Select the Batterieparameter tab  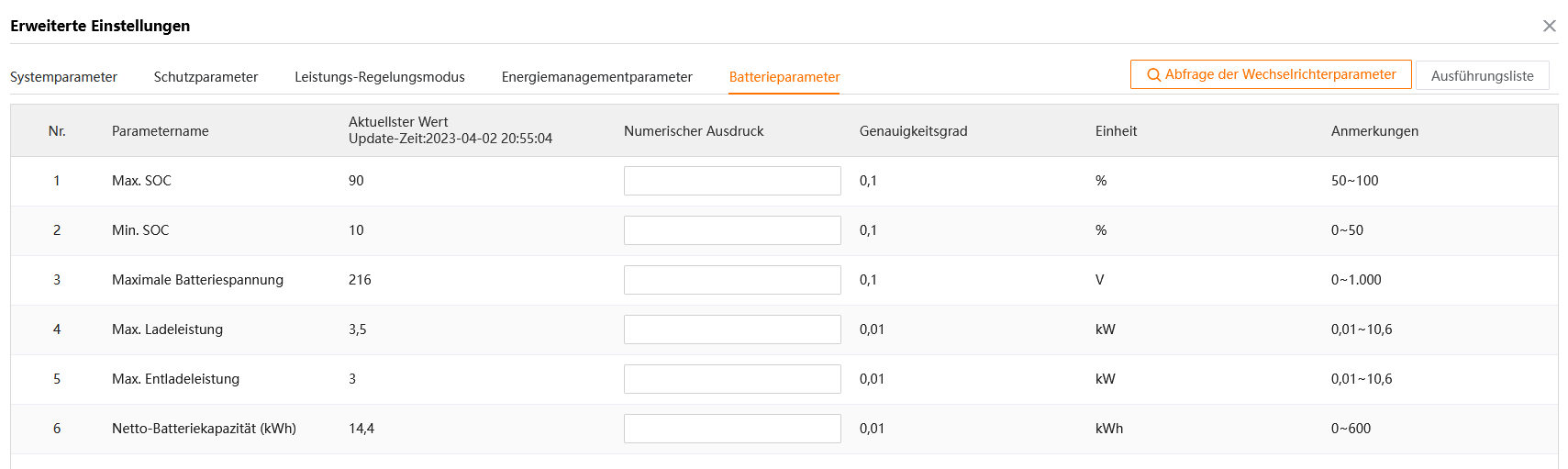784,77
